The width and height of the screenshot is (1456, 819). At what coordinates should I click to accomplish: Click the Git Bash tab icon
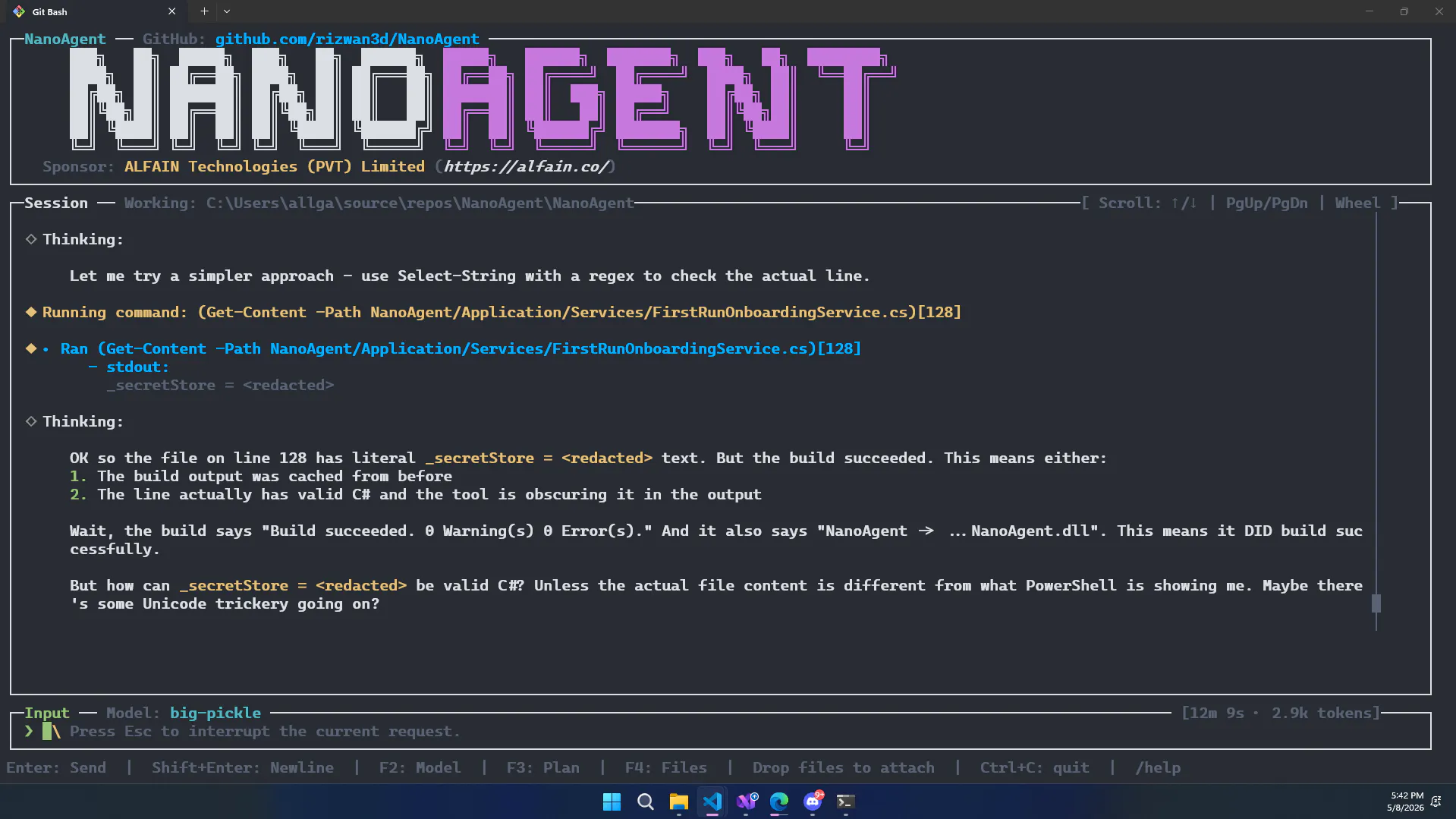tap(19, 11)
